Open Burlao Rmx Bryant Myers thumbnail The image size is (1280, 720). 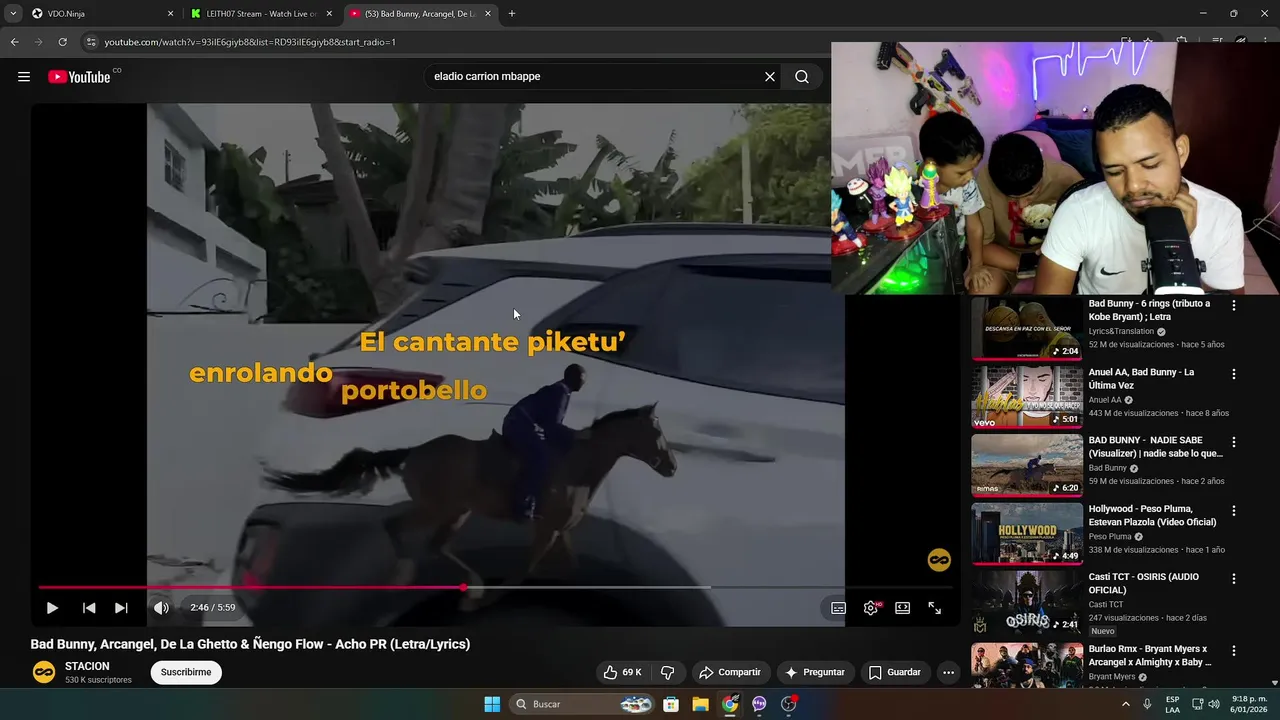pos(1027,665)
